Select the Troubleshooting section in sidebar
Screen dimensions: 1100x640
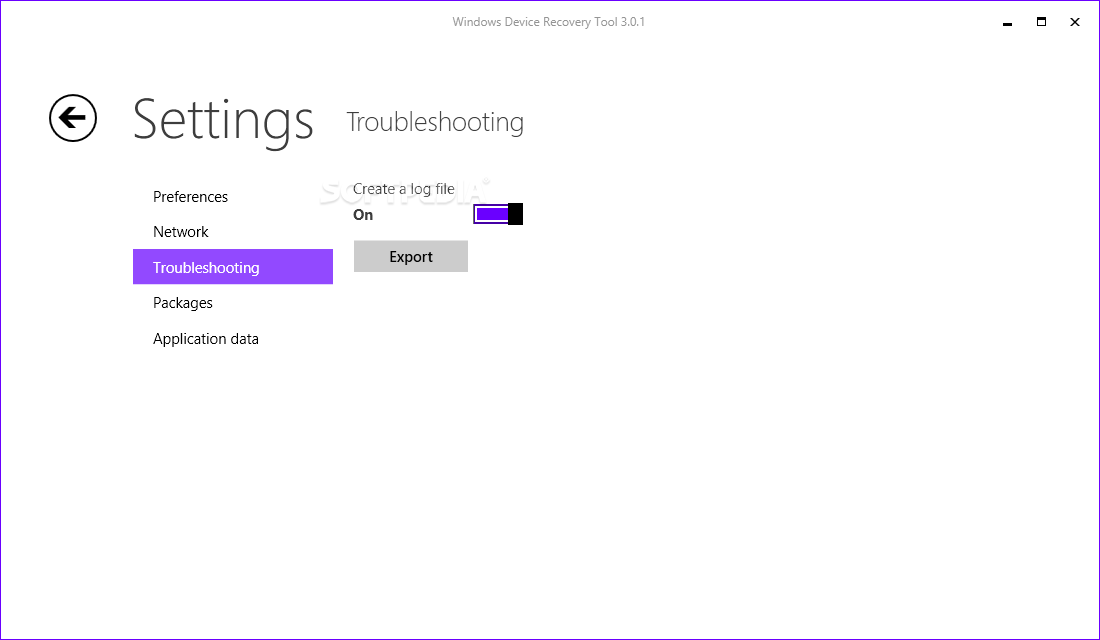233,267
